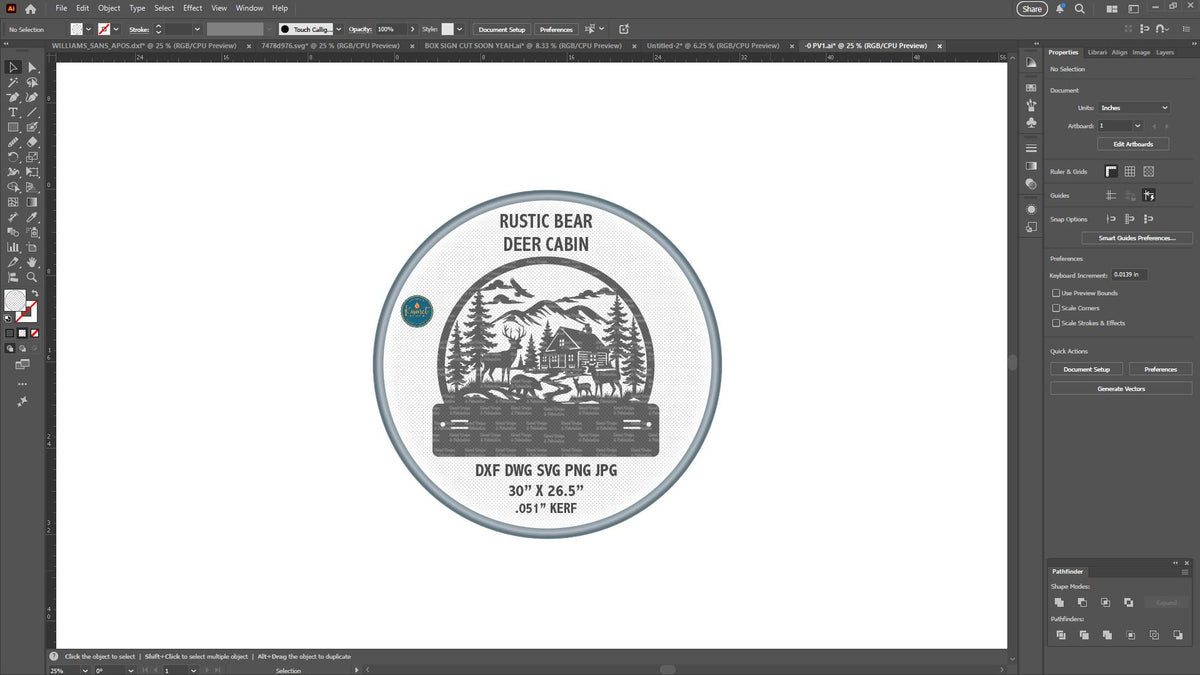Open the Effect menu
The image size is (1200, 675).
tap(192, 8)
